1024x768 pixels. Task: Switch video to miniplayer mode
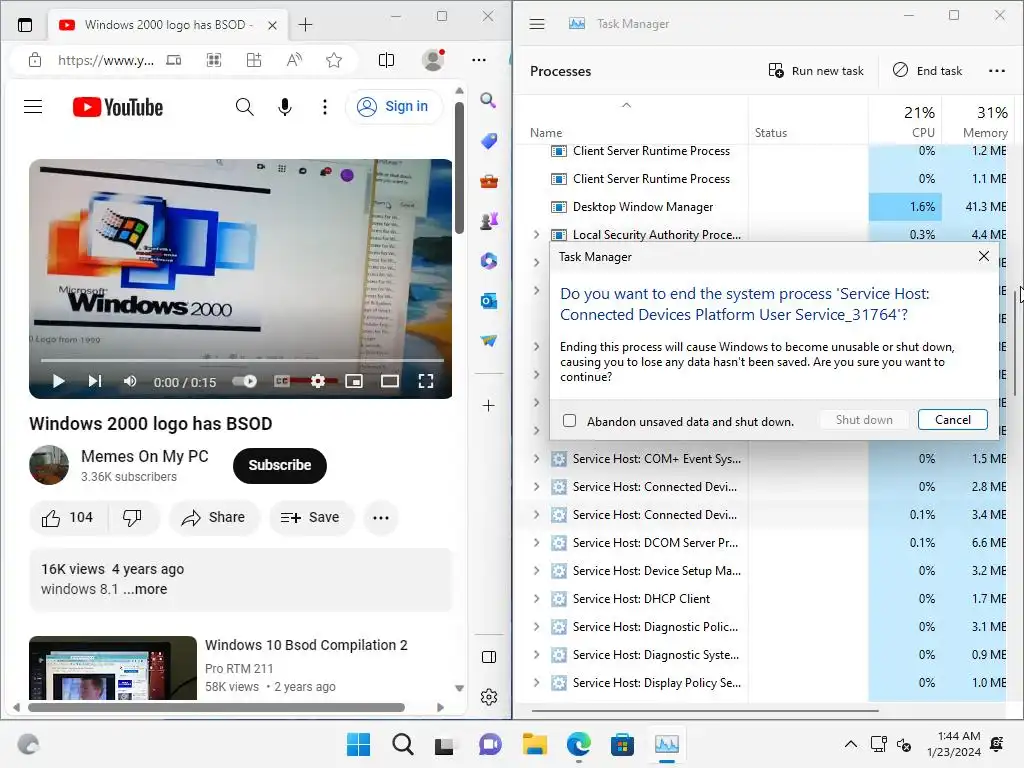point(354,381)
